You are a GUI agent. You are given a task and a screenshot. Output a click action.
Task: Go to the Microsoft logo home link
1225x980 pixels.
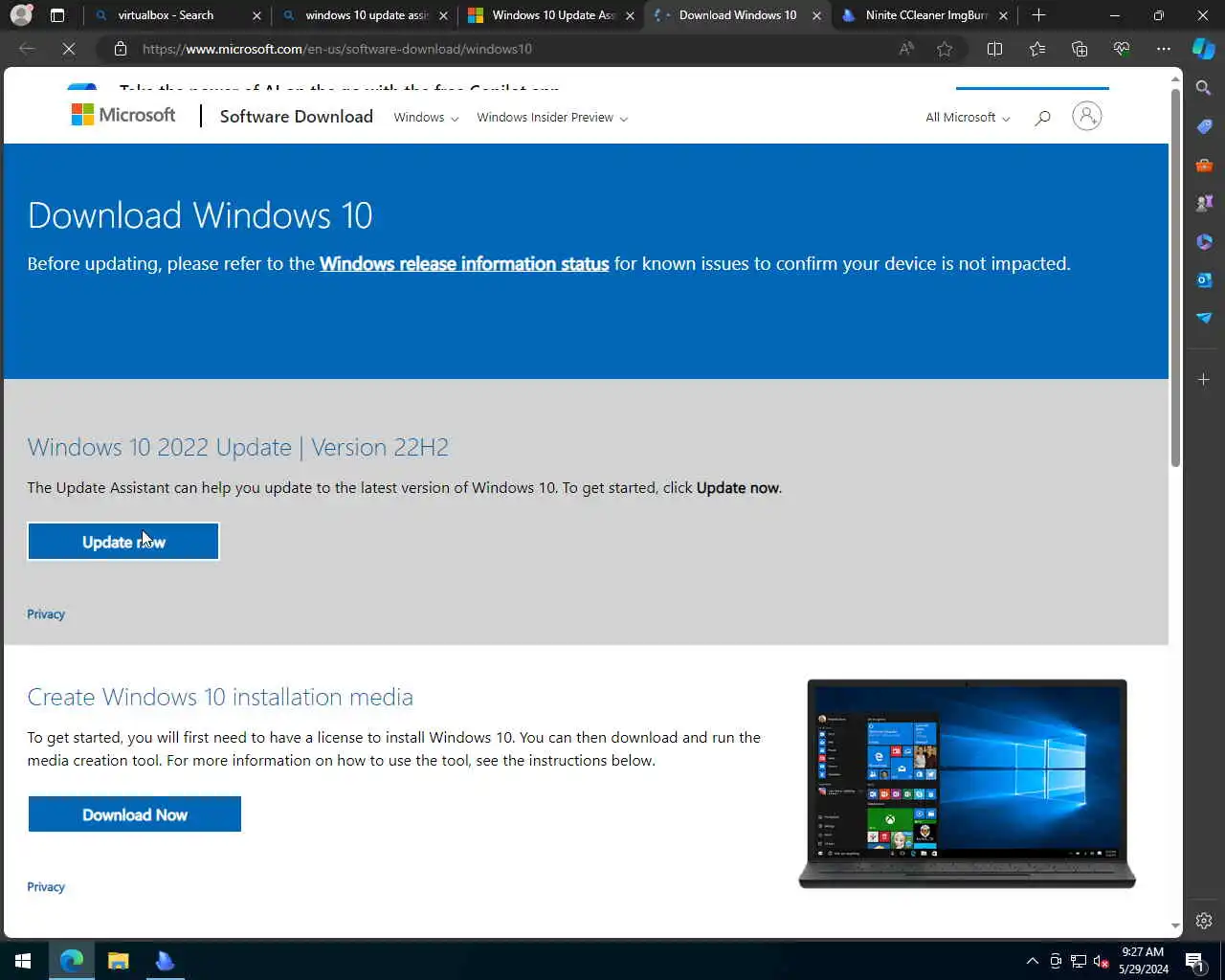pyautogui.click(x=123, y=115)
